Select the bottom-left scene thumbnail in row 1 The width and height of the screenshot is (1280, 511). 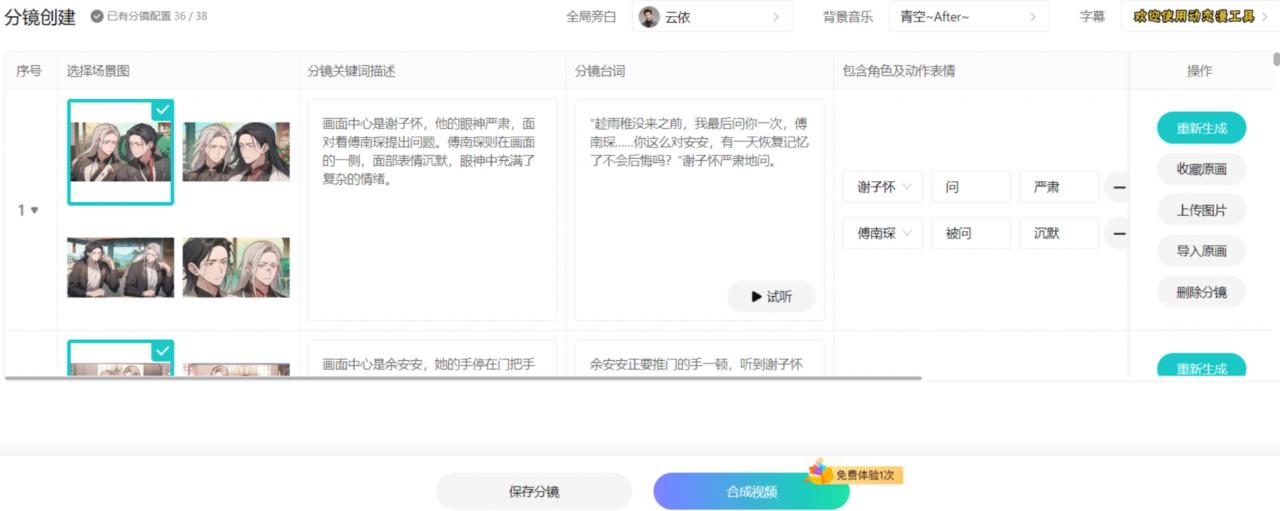(x=121, y=267)
